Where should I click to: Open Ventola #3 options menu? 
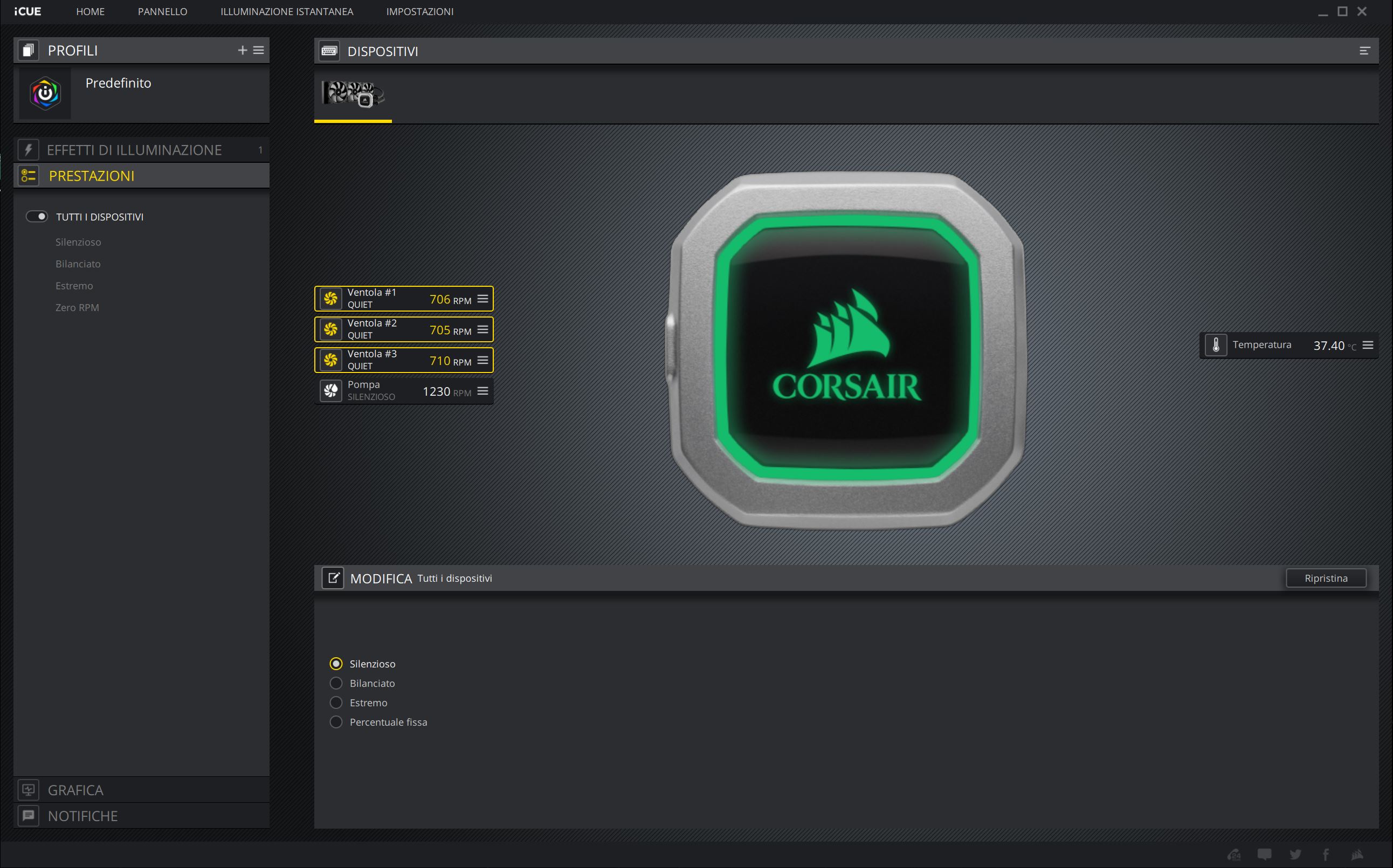point(482,361)
